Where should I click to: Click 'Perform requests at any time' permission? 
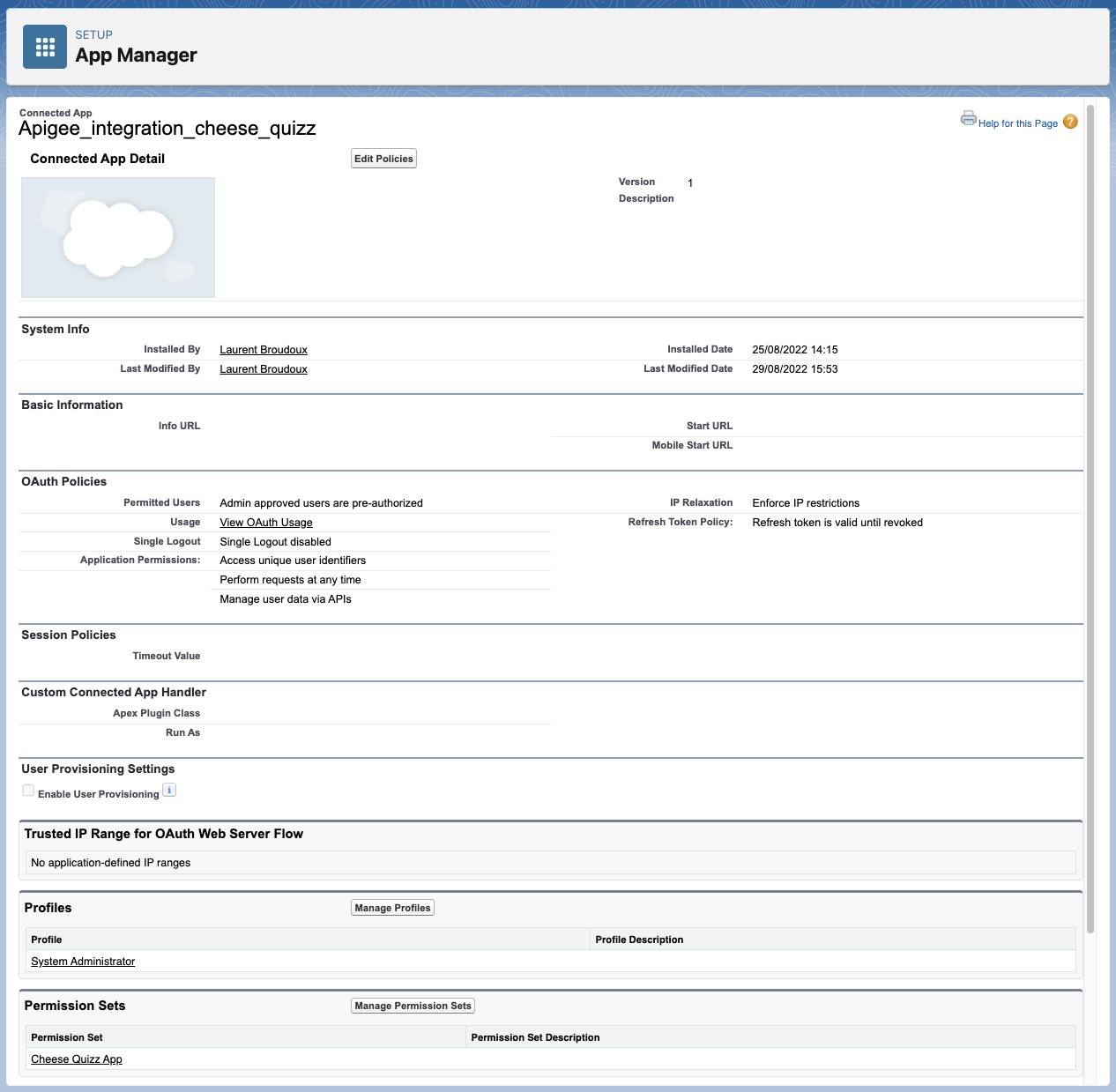click(x=290, y=580)
